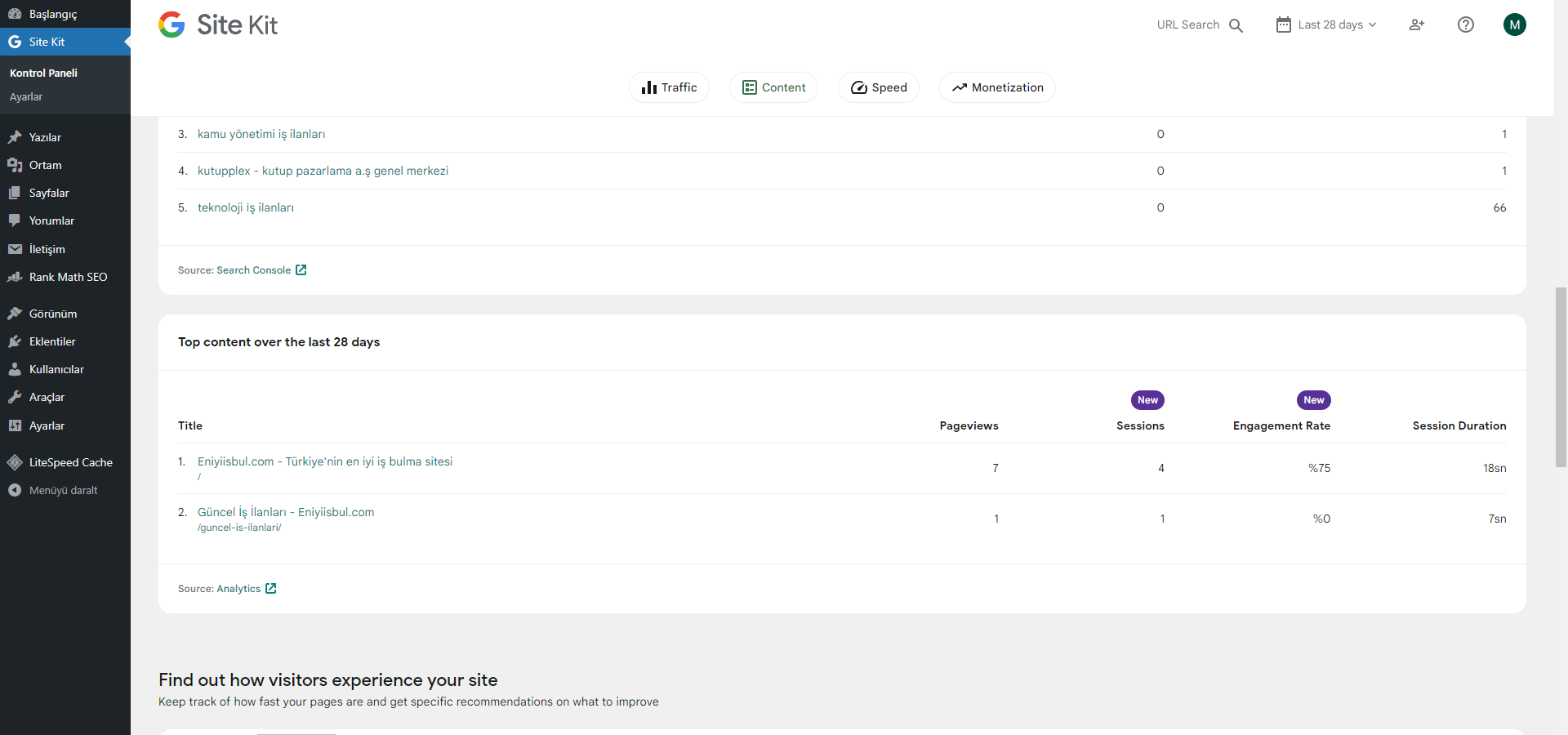1568x735 pixels.
Task: Click the '%0' engagement rate value
Action: pos(1322,519)
